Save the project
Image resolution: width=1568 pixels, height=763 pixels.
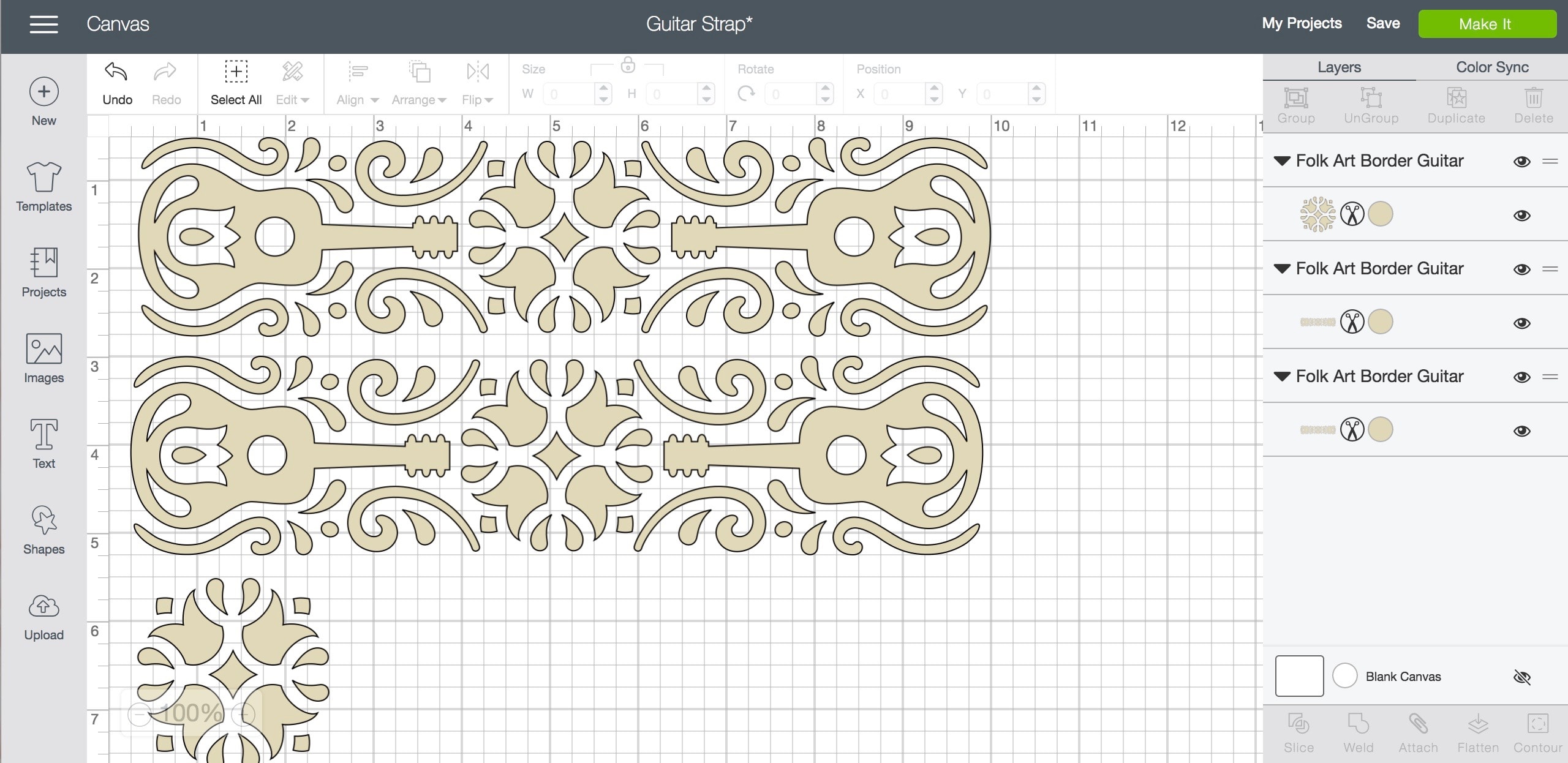pos(1383,23)
